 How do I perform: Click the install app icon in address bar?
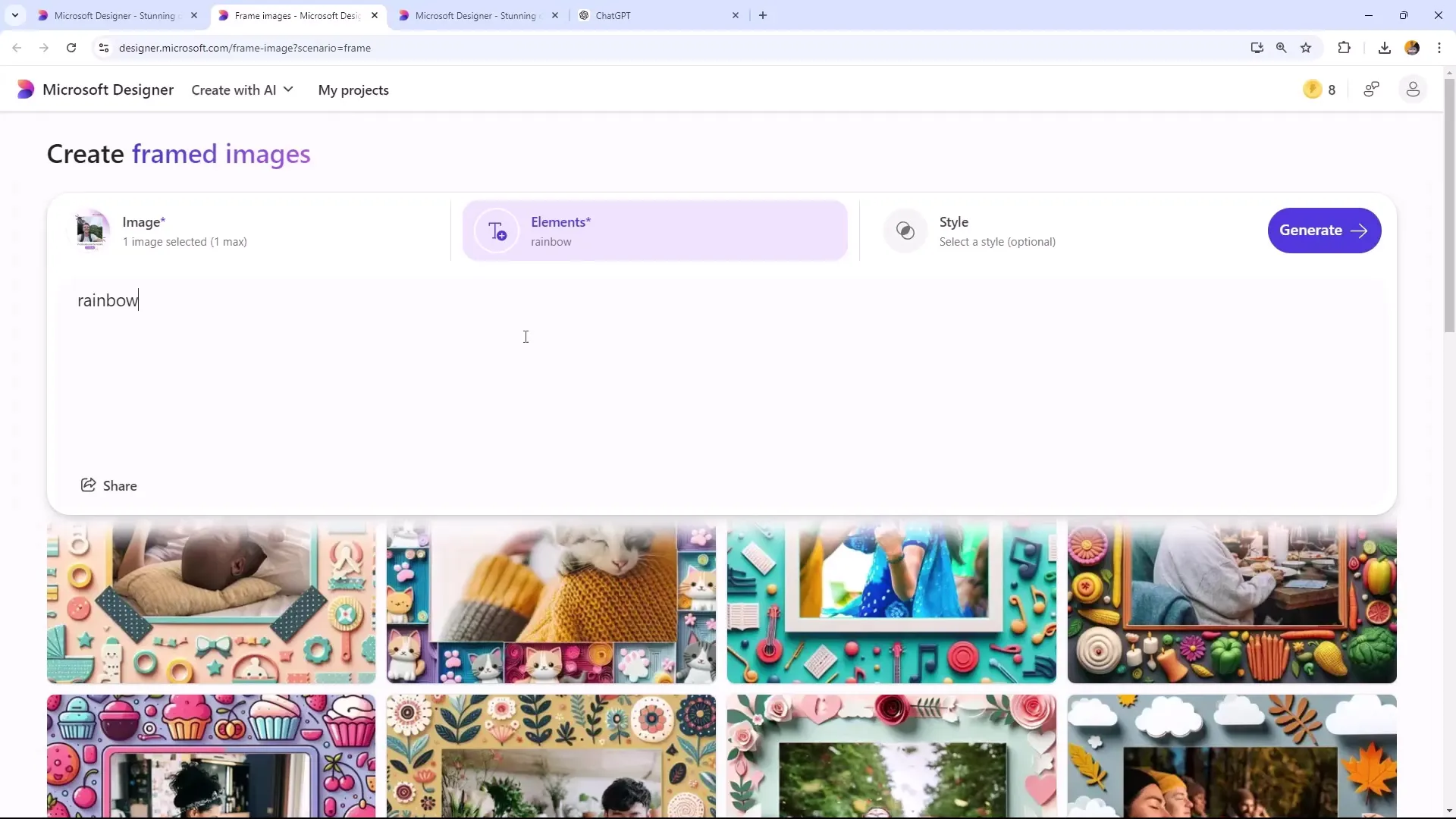point(1257,48)
